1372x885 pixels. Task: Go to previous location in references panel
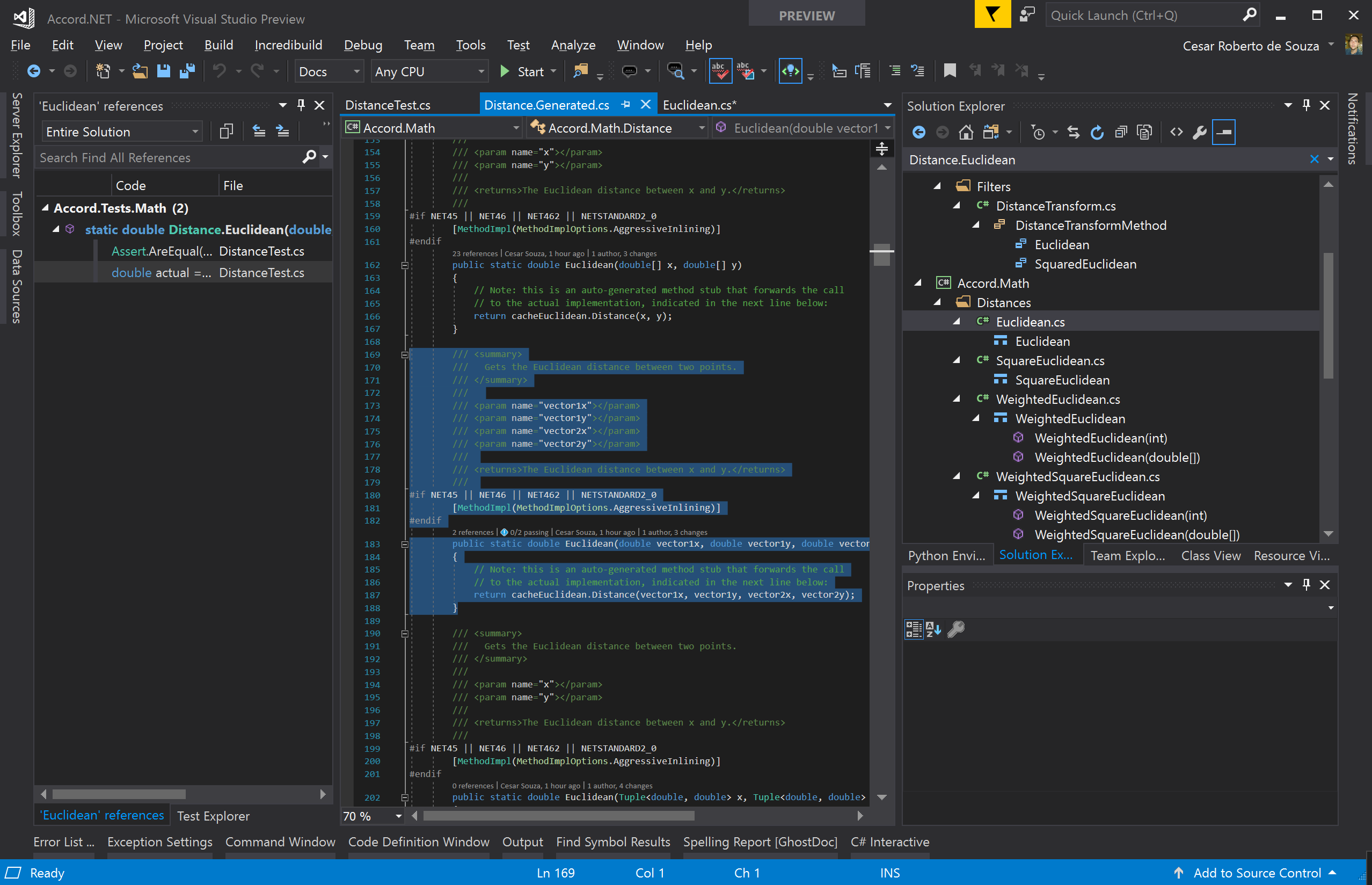259,132
